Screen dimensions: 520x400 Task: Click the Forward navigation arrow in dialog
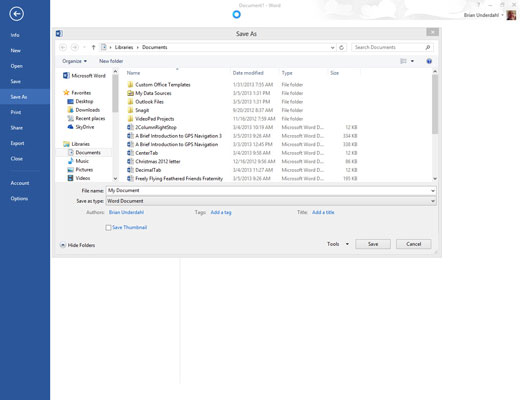point(75,47)
